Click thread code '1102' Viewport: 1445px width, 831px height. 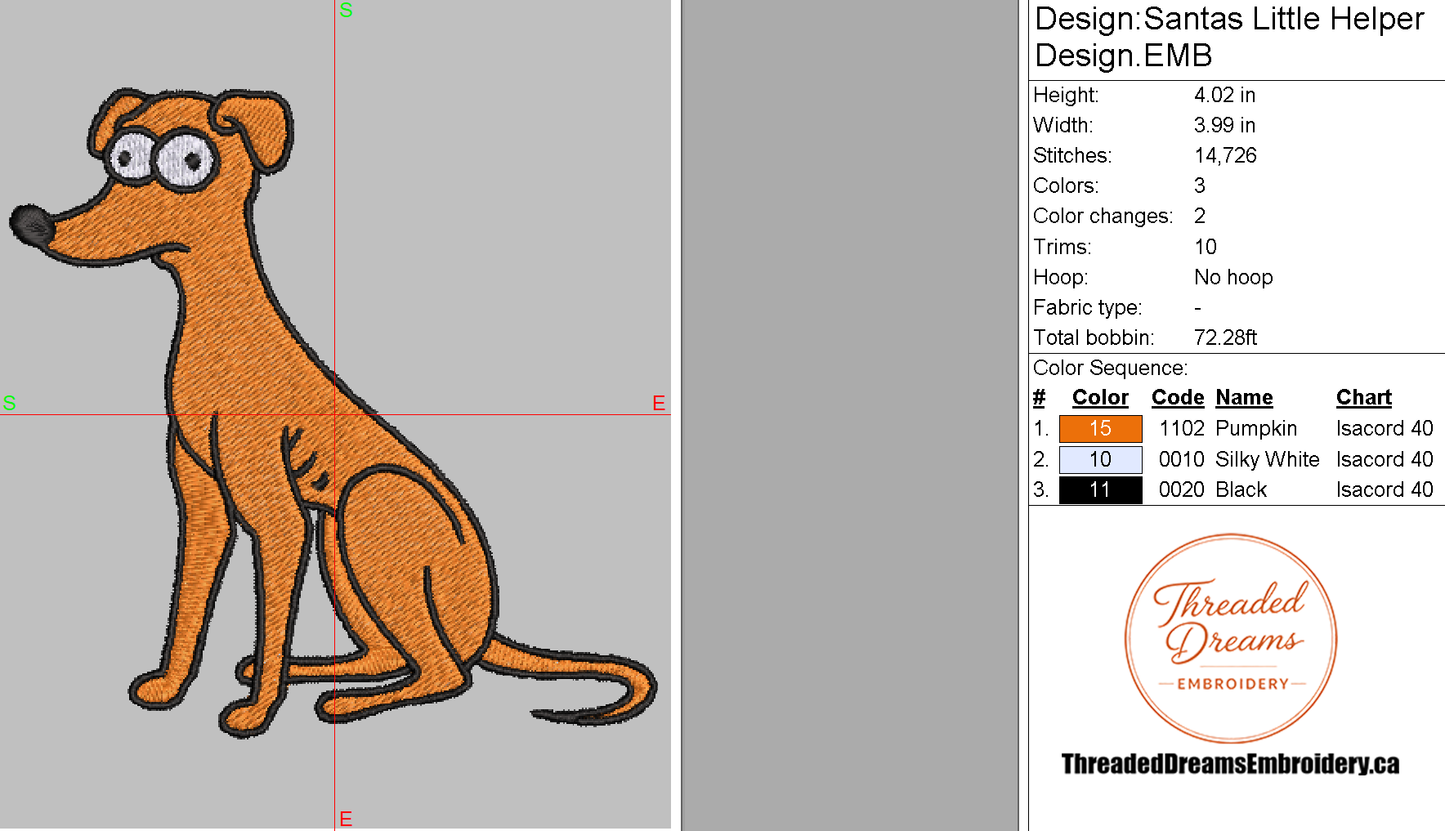coord(1181,429)
